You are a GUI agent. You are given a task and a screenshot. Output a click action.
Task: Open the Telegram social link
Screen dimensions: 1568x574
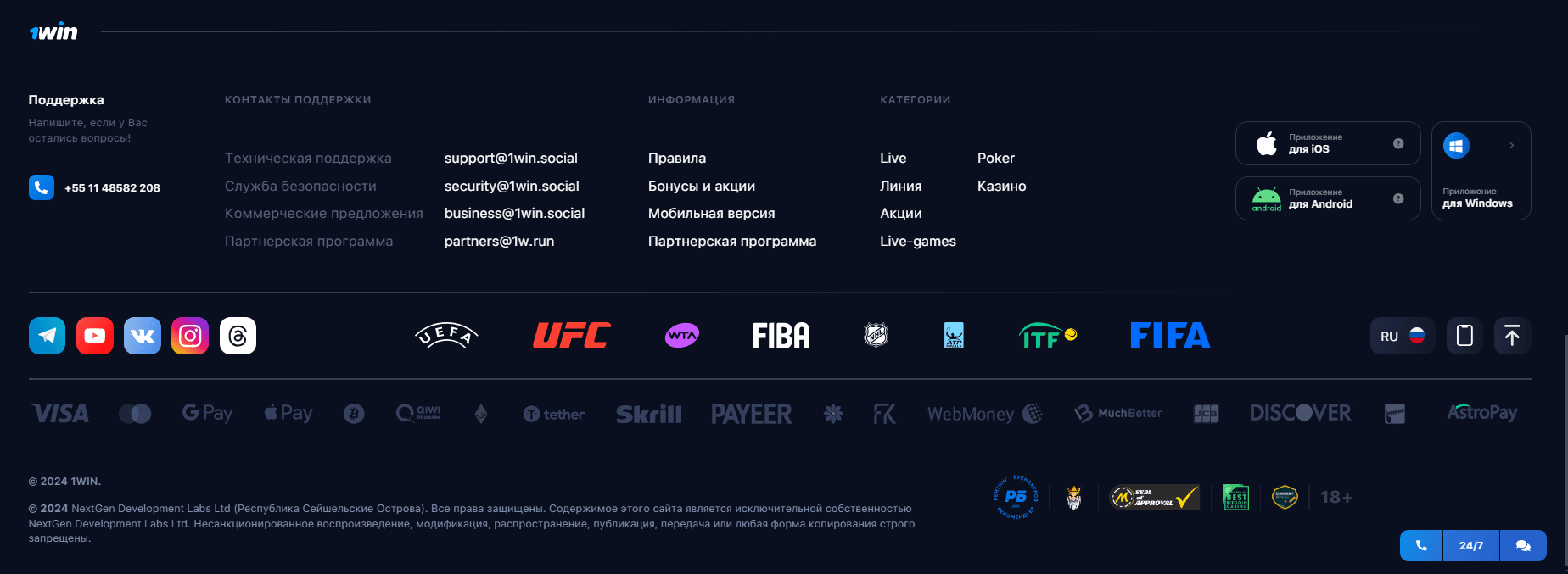tap(47, 336)
